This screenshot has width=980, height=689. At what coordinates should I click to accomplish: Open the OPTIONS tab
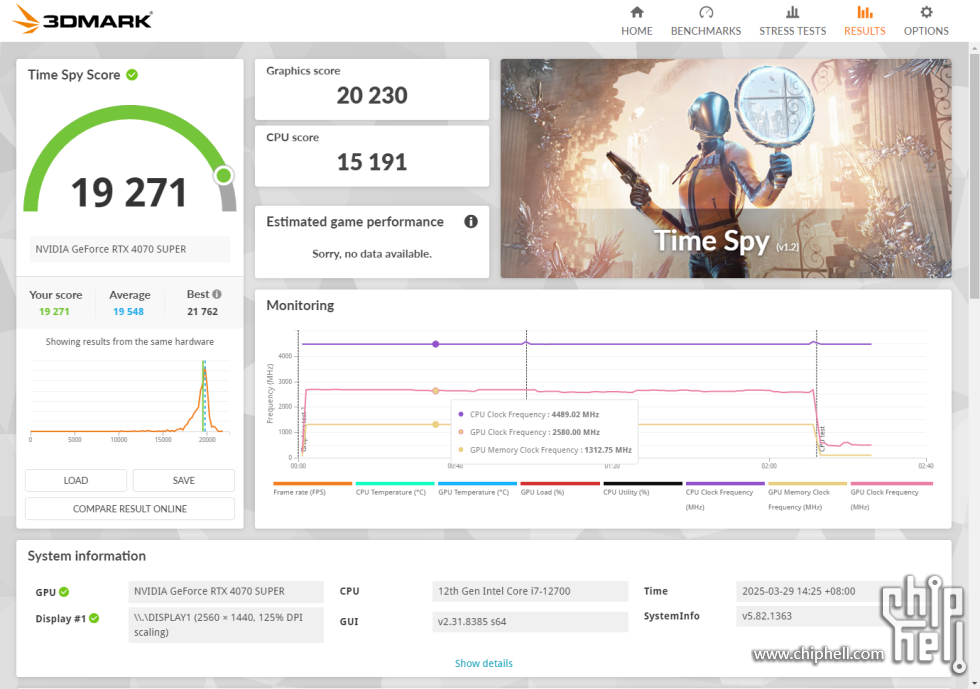coord(926,21)
